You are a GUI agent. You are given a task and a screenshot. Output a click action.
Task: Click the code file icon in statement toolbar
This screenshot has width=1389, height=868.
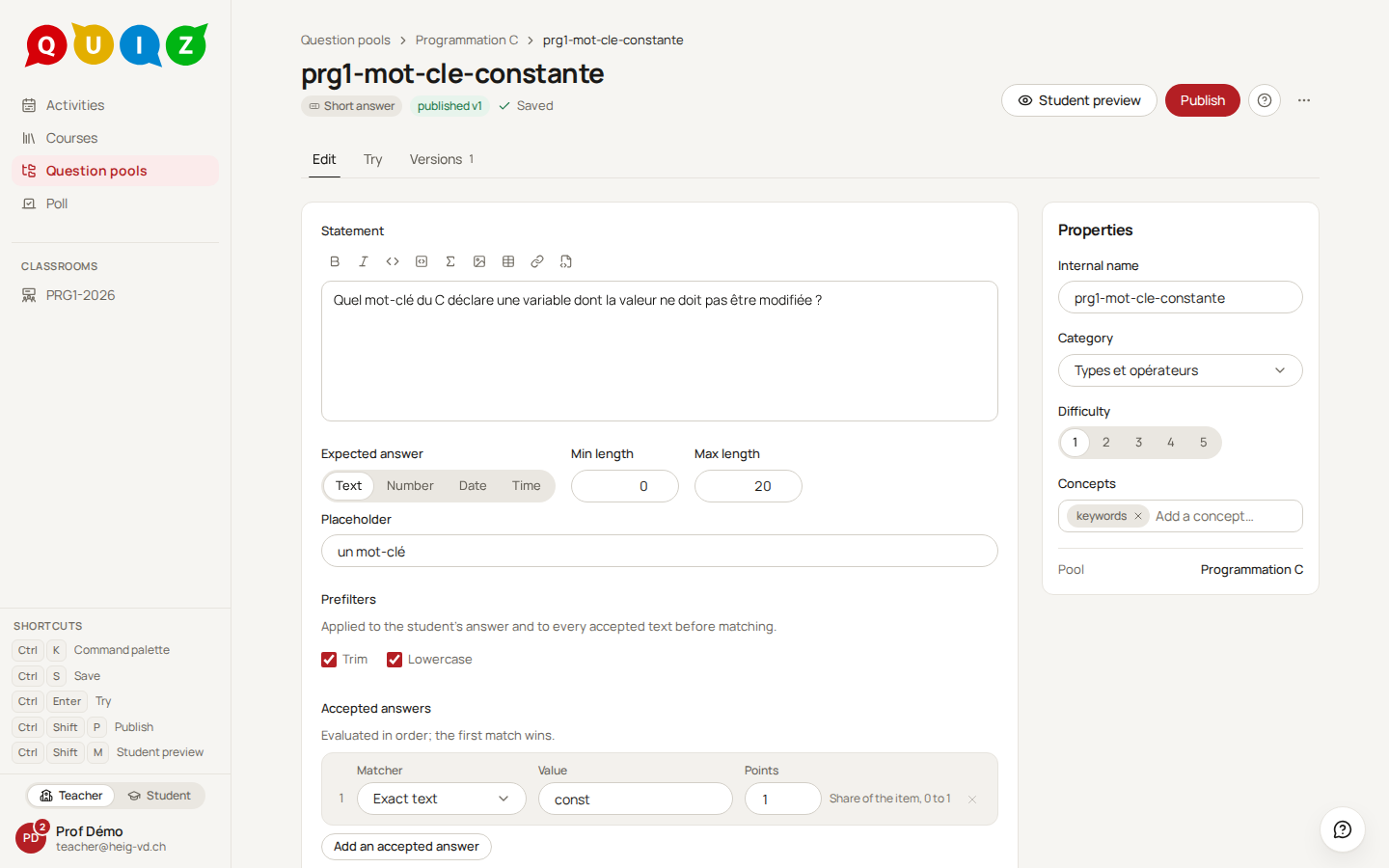tap(566, 261)
